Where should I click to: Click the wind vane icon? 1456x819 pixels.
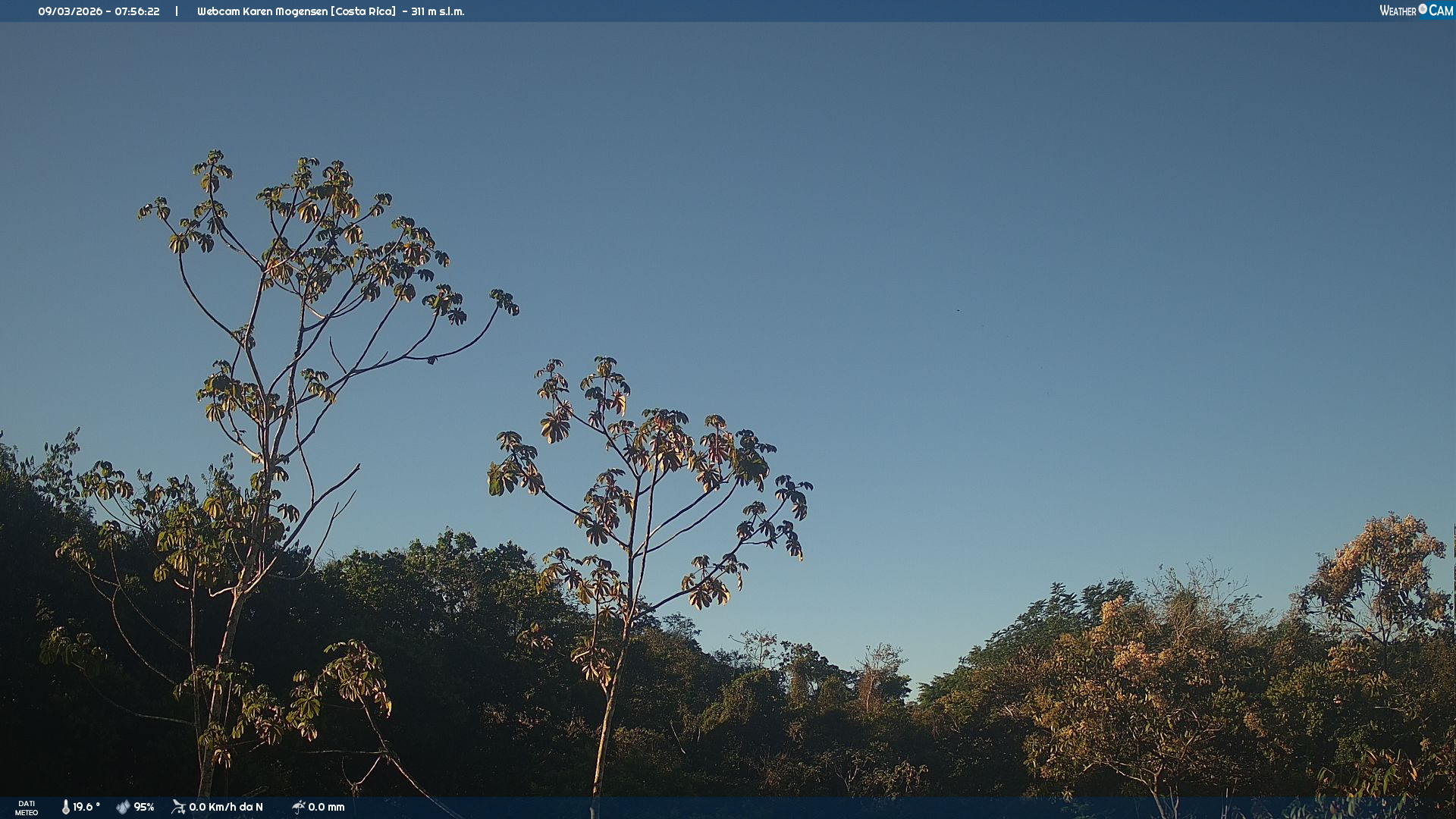pyautogui.click(x=178, y=807)
